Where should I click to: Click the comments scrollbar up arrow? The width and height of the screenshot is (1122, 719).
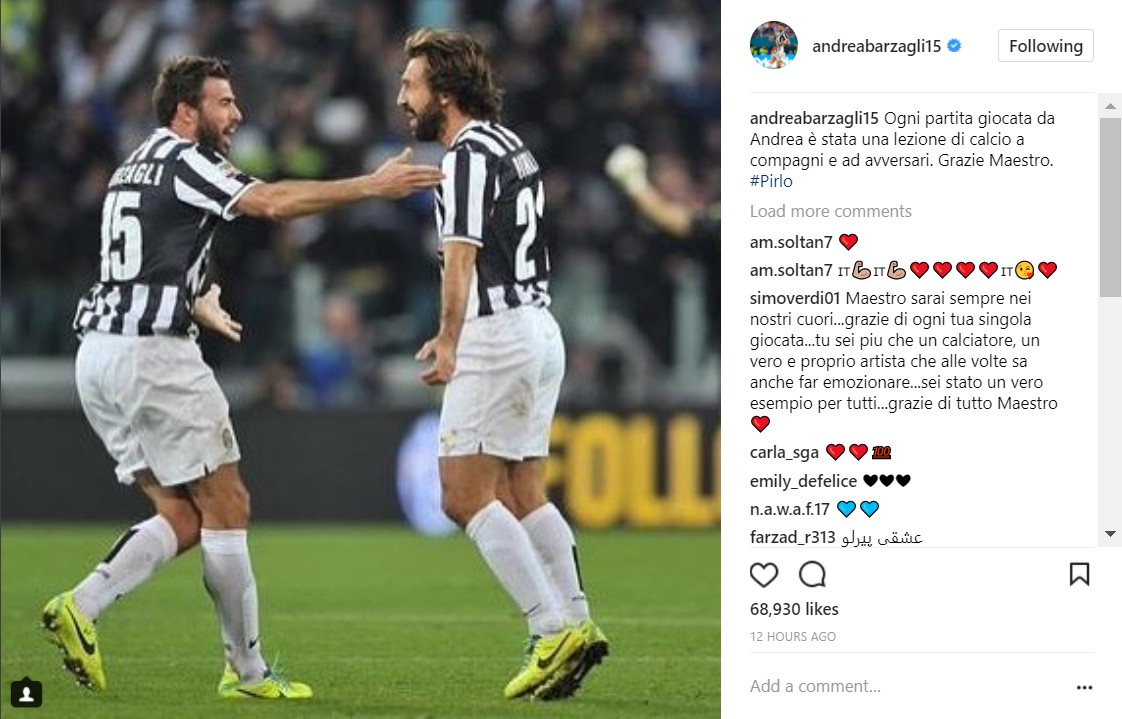1110,106
